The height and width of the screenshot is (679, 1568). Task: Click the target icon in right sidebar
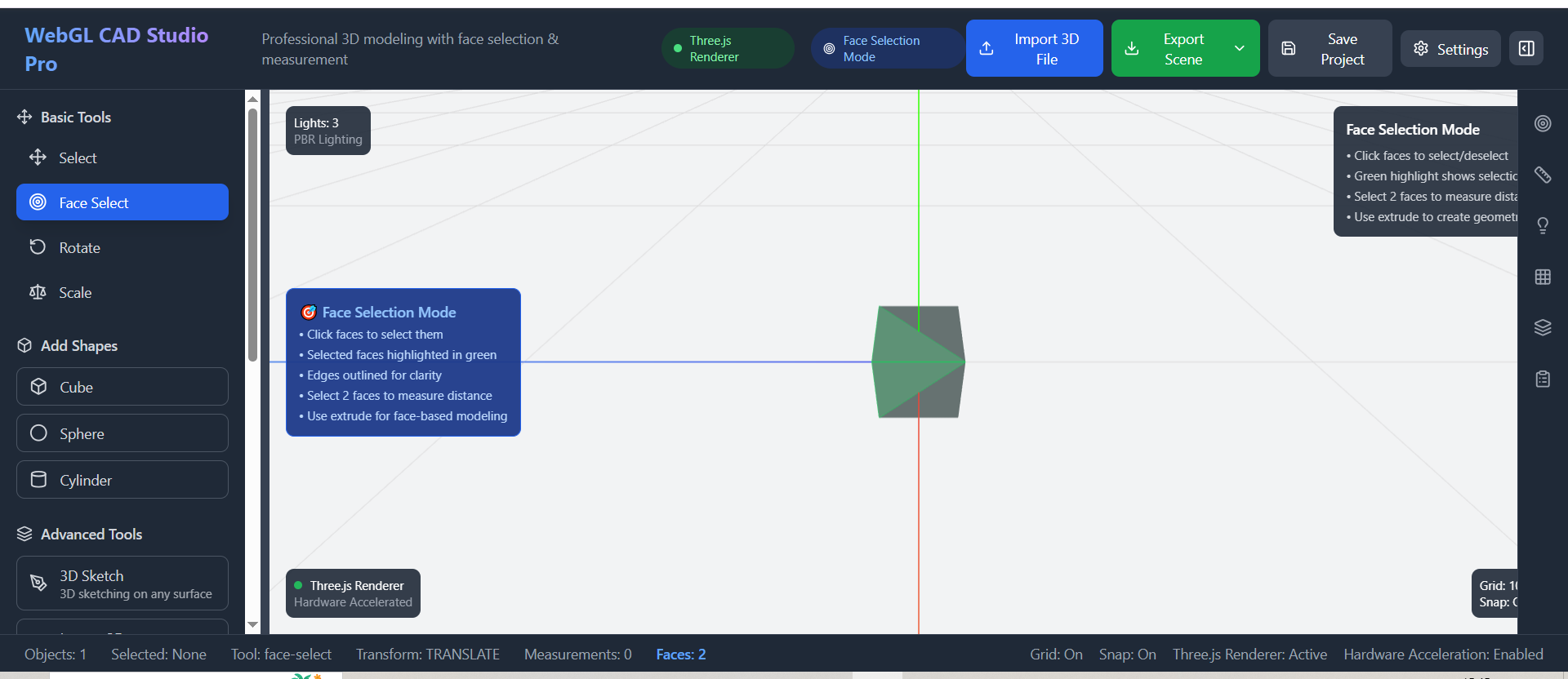1542,123
